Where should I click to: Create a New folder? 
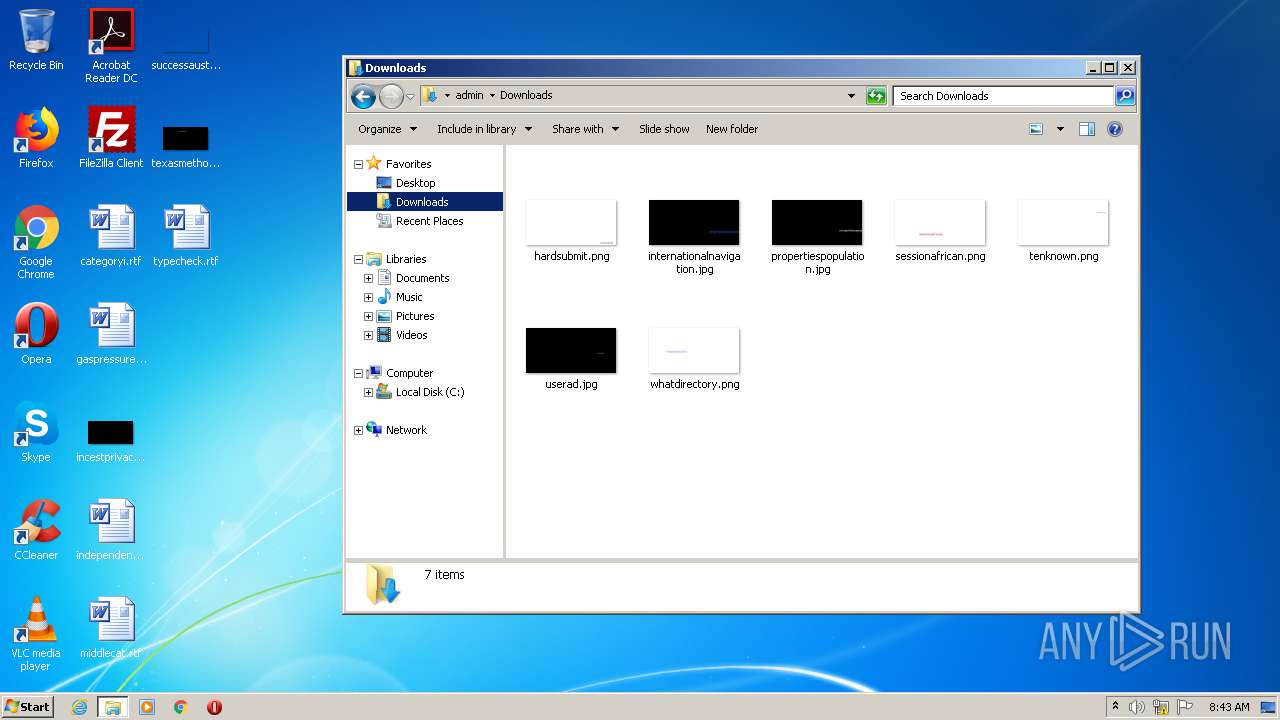tap(732, 129)
